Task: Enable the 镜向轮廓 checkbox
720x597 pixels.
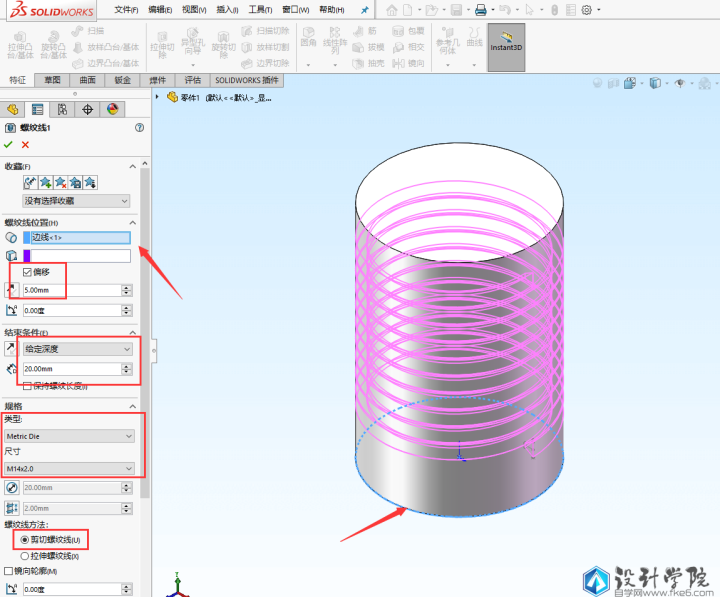Action: click(9, 571)
